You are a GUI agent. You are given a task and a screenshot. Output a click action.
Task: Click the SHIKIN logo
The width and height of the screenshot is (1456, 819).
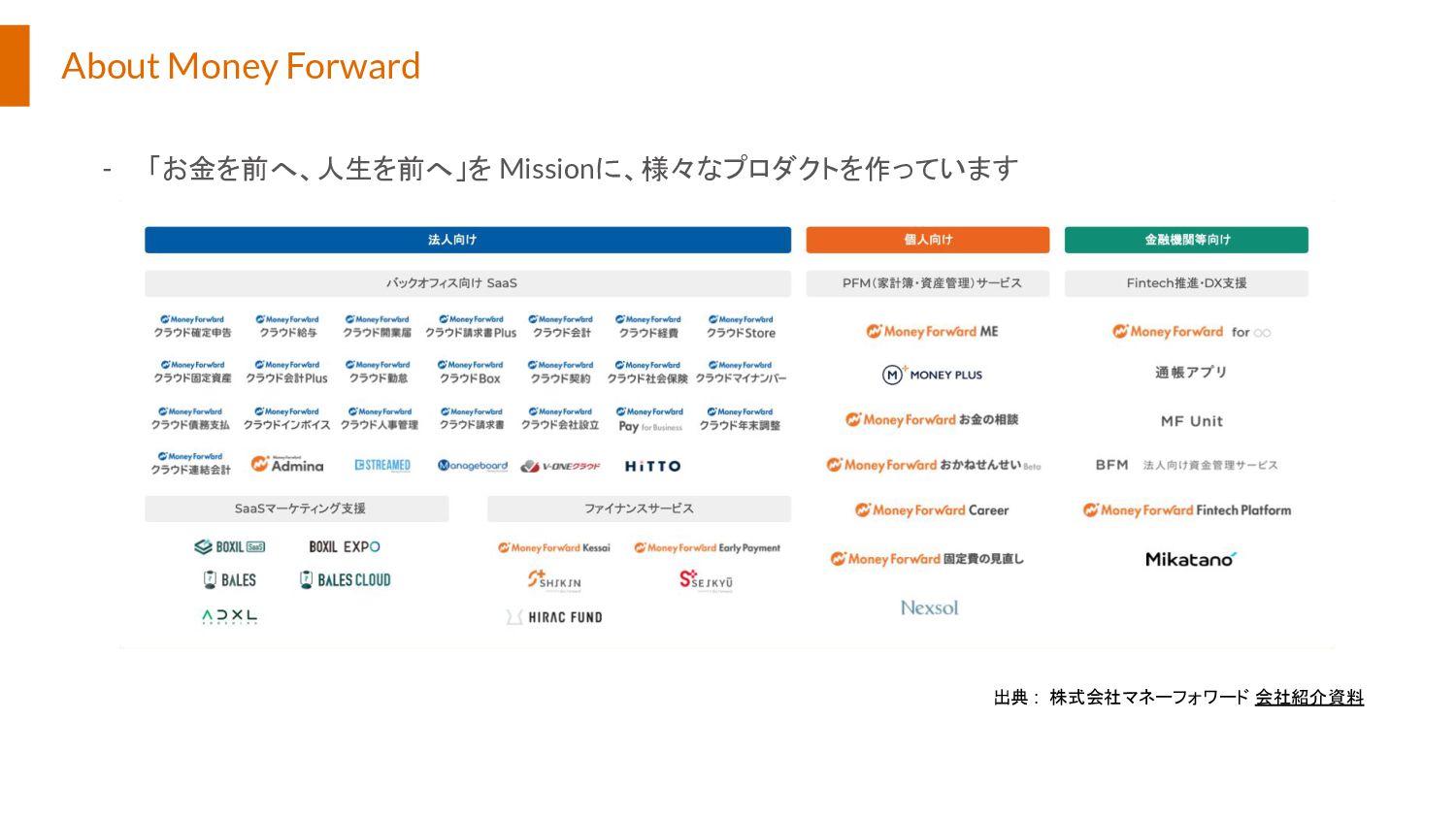click(554, 580)
